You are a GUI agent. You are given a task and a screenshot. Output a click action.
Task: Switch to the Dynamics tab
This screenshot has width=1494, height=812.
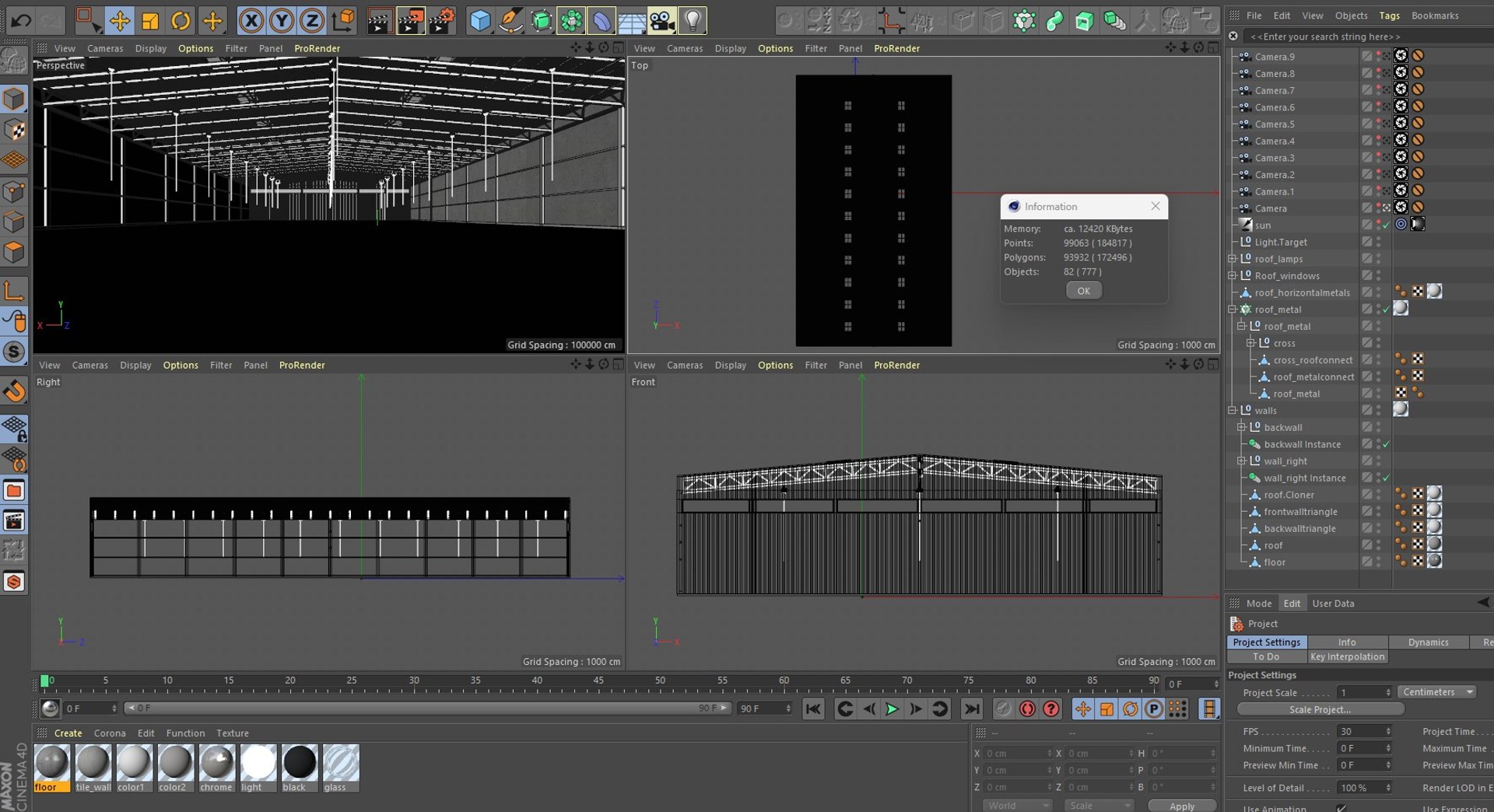[x=1428, y=642]
